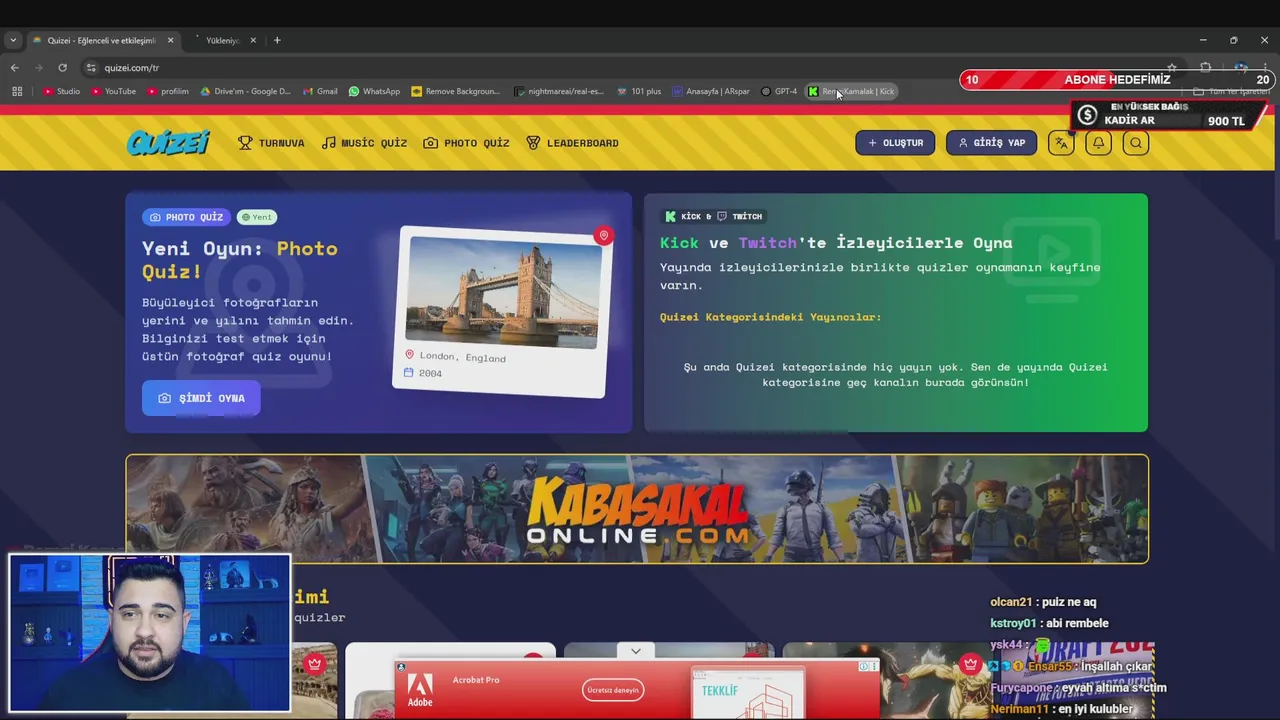Collapse the ad with the chevron handle
Viewport: 1280px width, 720px height.
(x=635, y=651)
